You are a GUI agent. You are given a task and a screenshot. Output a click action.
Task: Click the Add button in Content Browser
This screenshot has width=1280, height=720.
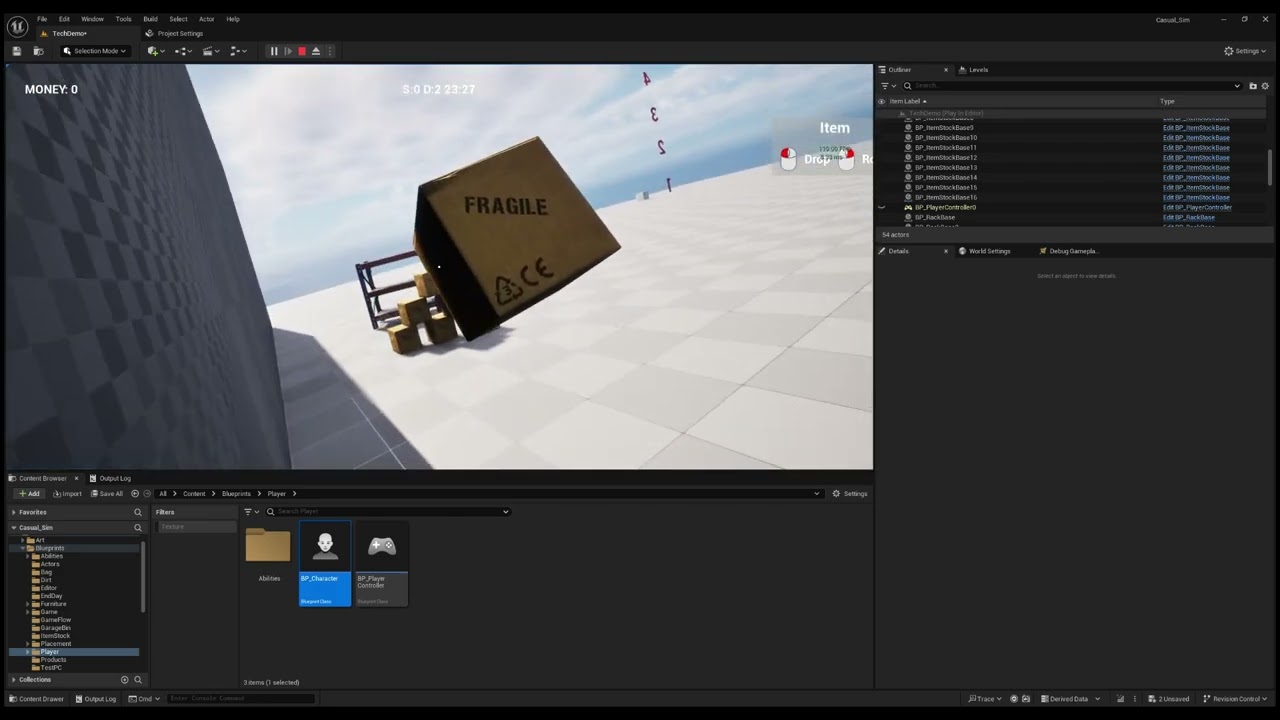point(28,493)
